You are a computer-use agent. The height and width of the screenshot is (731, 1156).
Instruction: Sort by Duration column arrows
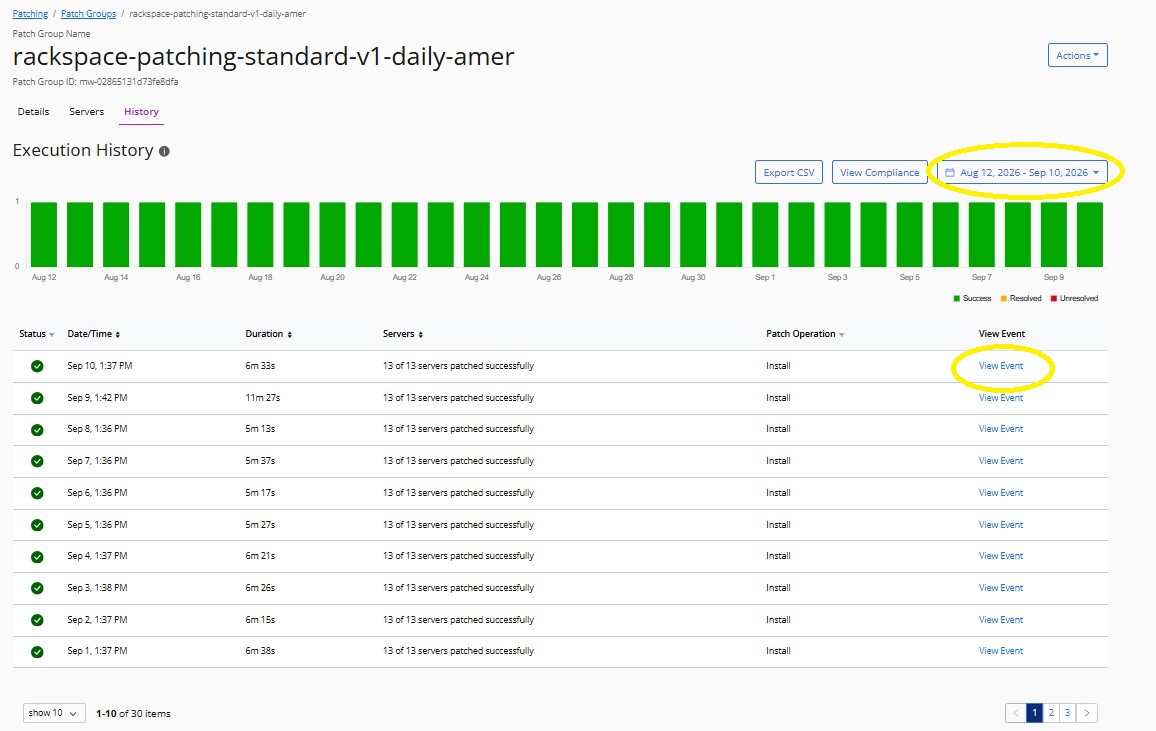(x=290, y=335)
